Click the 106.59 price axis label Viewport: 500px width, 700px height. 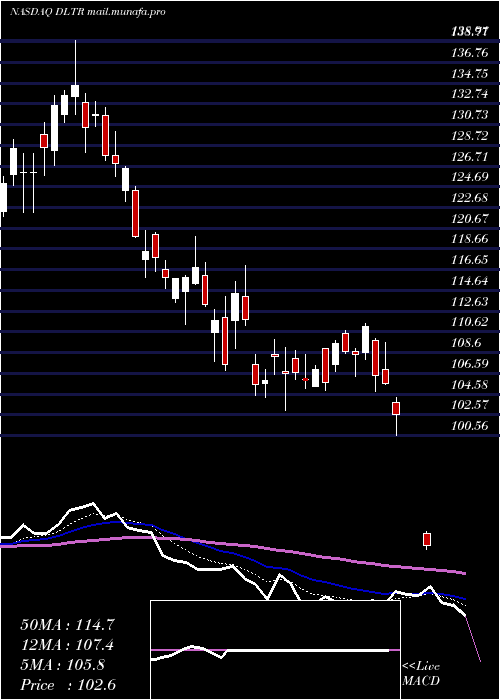(x=469, y=364)
